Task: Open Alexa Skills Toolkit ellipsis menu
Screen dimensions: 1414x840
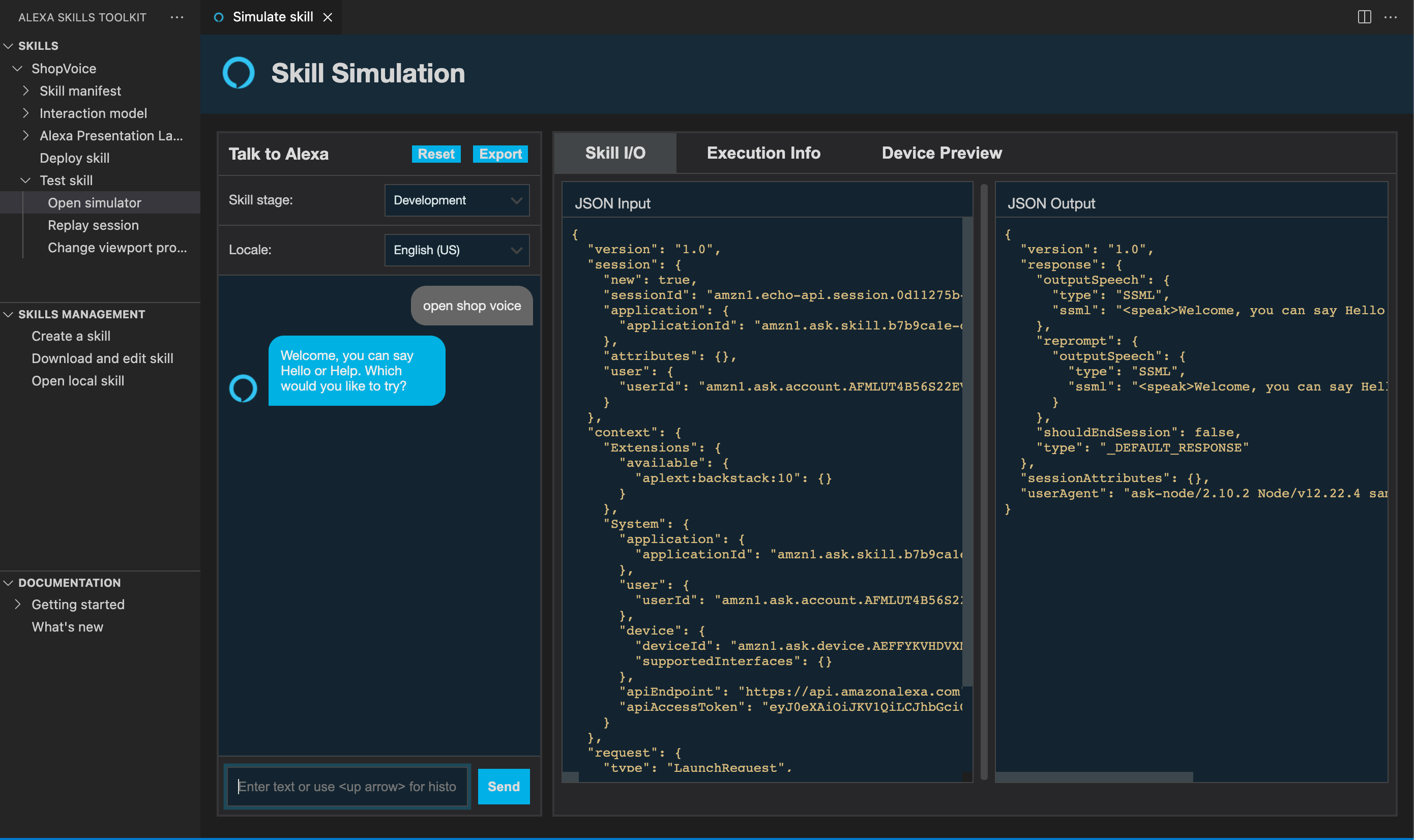Action: pos(176,17)
